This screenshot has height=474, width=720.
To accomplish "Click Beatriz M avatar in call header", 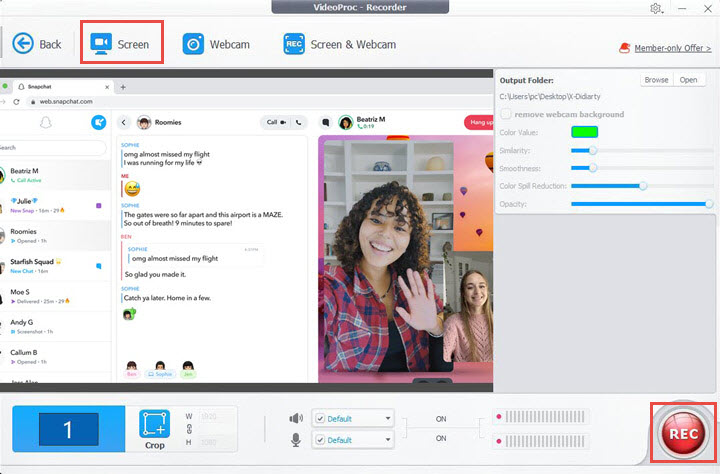I will click(x=345, y=122).
